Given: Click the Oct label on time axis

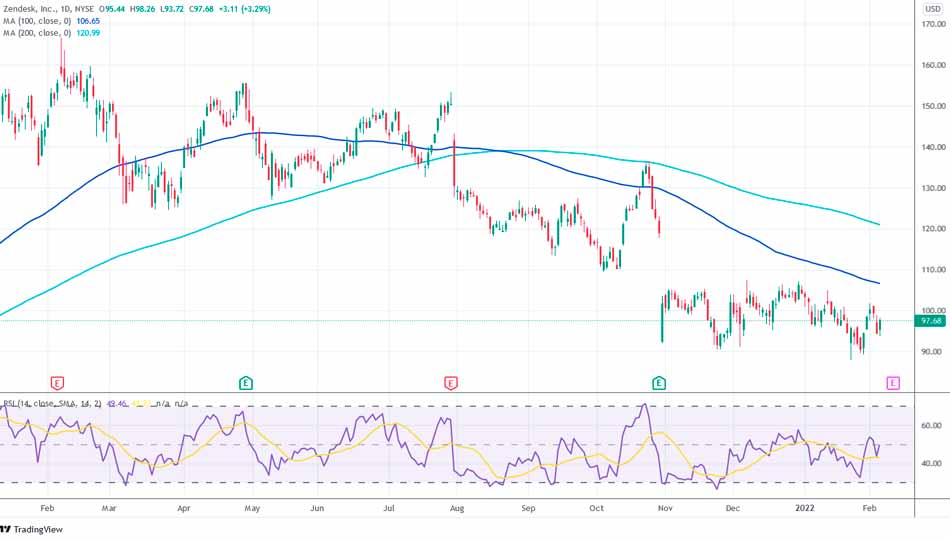Looking at the screenshot, I should [x=597, y=508].
